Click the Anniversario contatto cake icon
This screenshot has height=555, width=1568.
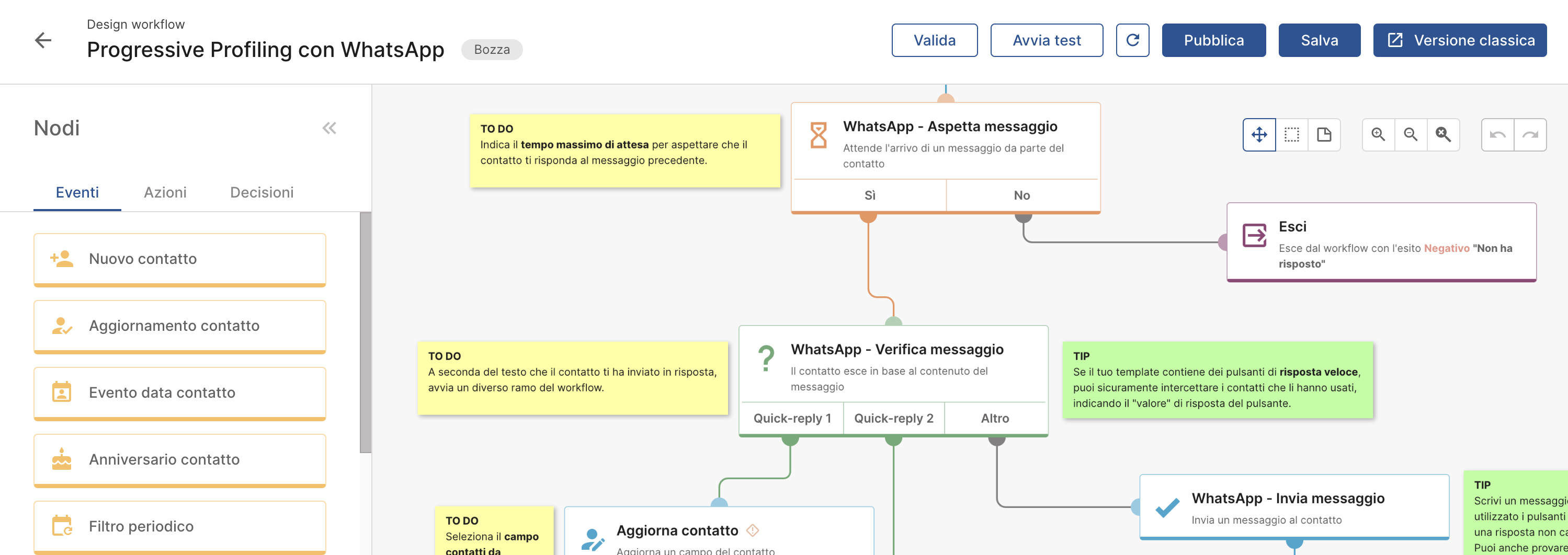click(62, 459)
